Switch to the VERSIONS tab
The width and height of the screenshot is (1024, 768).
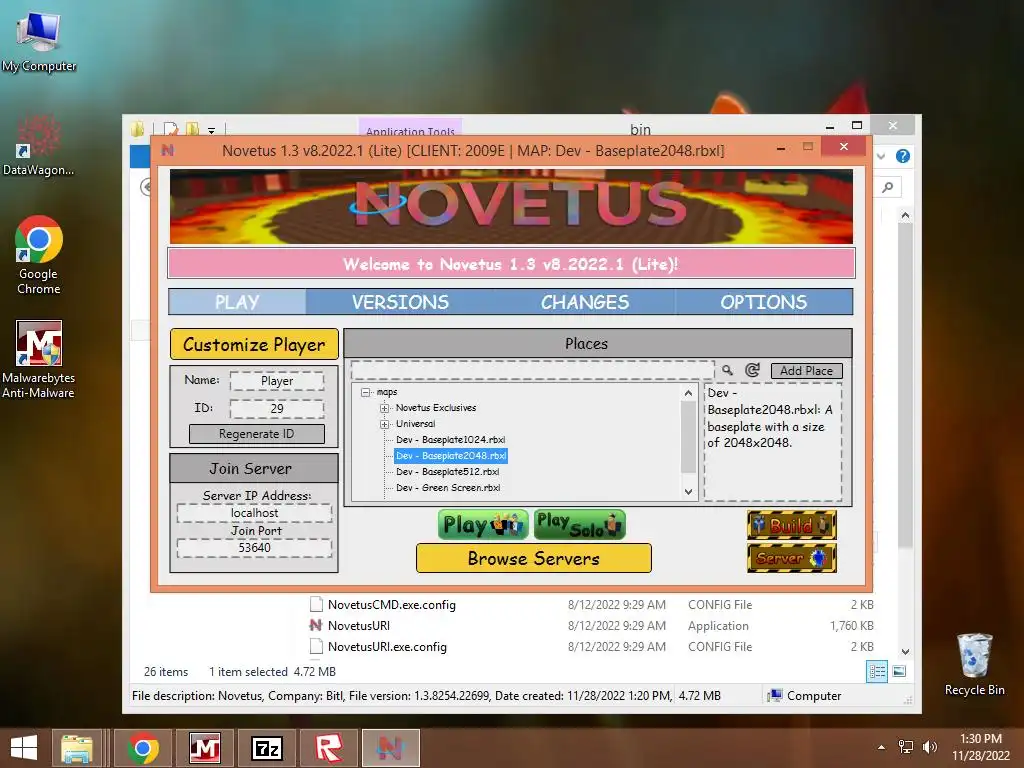(x=400, y=302)
